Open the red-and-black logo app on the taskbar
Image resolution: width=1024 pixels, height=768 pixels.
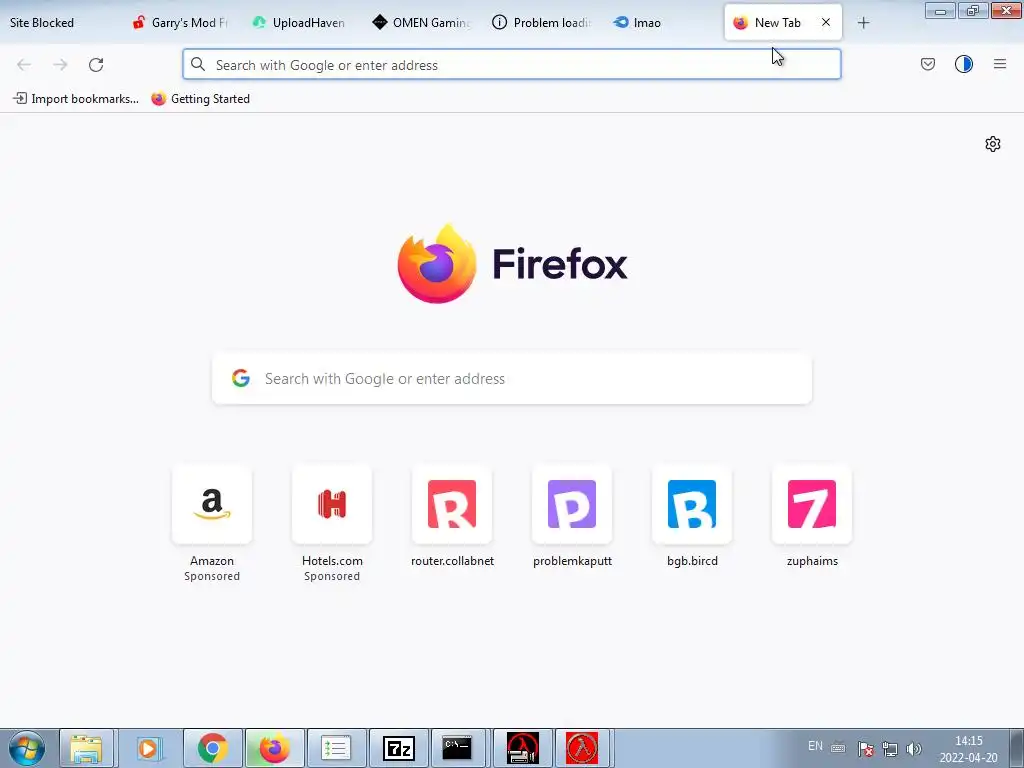coord(522,748)
